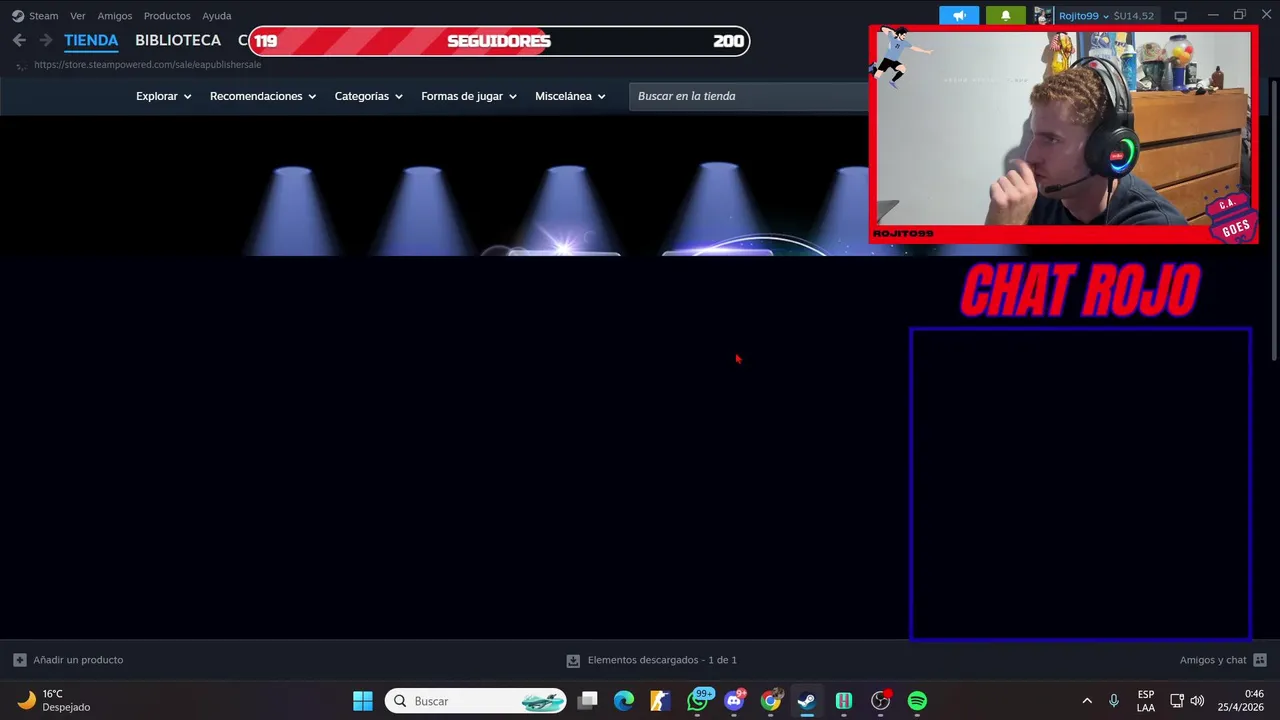Click the Steam page vertical scrollbar
Screen dimensions: 1280x720
click(x=1274, y=220)
